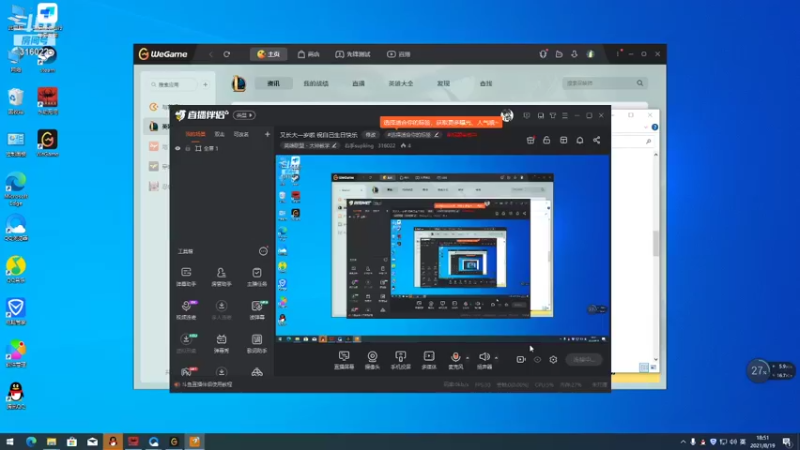Image resolution: width=800 pixels, height=450 pixels.
Task: Edit the 英雄联盟 category label
Action: point(310,146)
